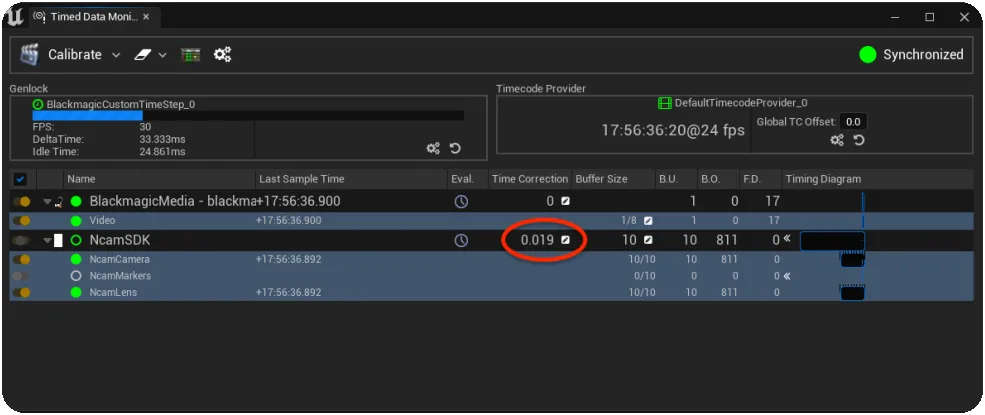Toggle the NcamLens enable switch
The image size is (985, 415).
21,293
